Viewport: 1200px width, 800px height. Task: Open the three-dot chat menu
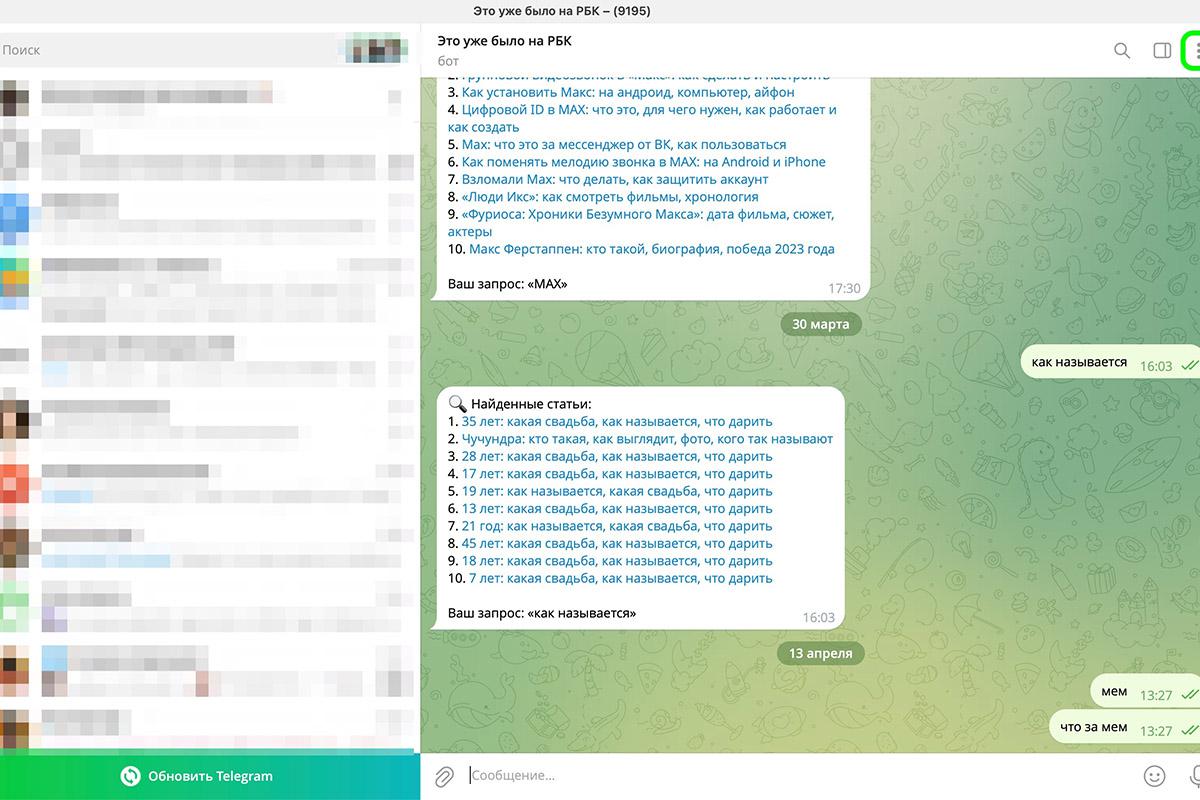(1195, 50)
